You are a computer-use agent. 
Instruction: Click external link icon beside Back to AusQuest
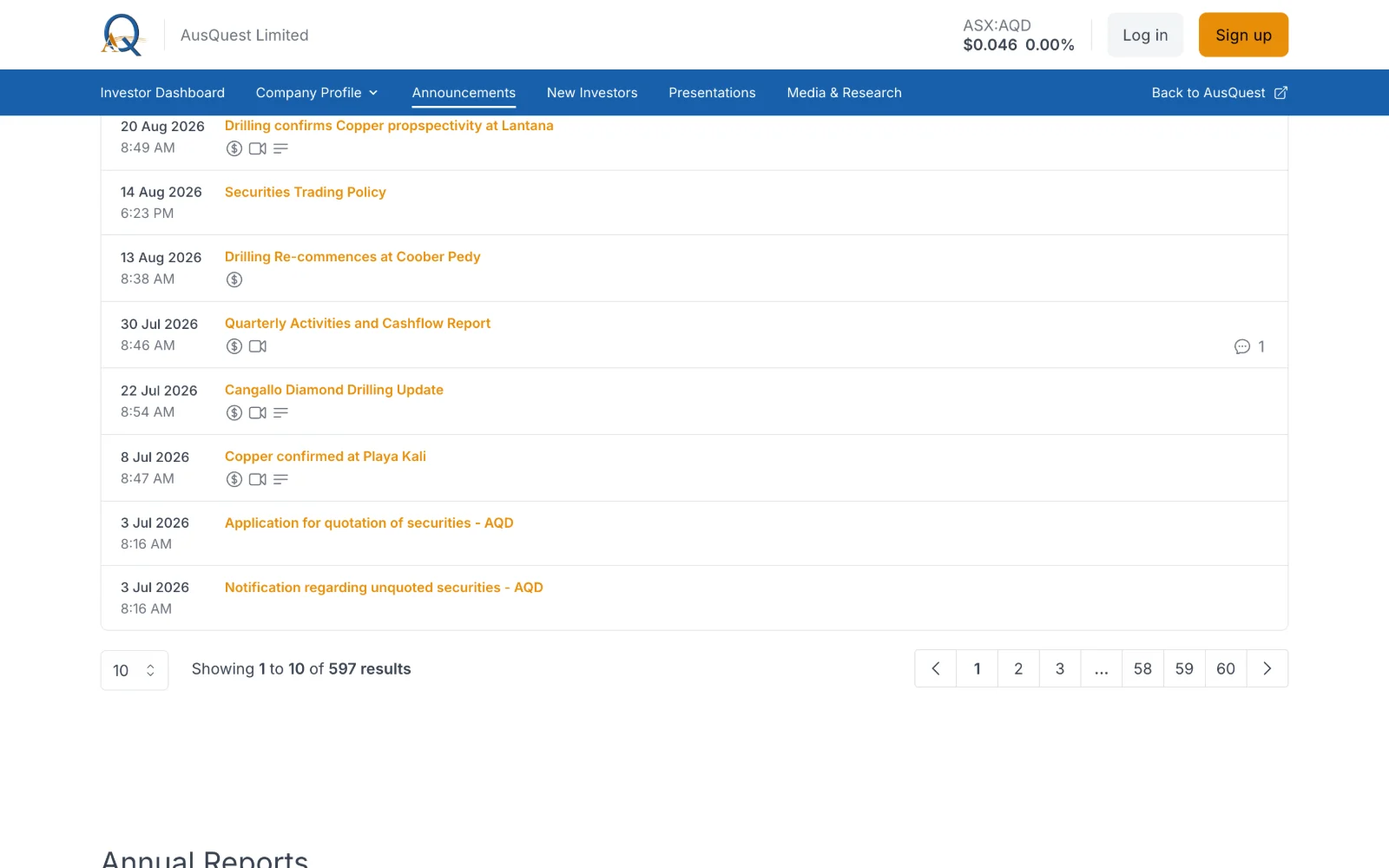tap(1280, 93)
